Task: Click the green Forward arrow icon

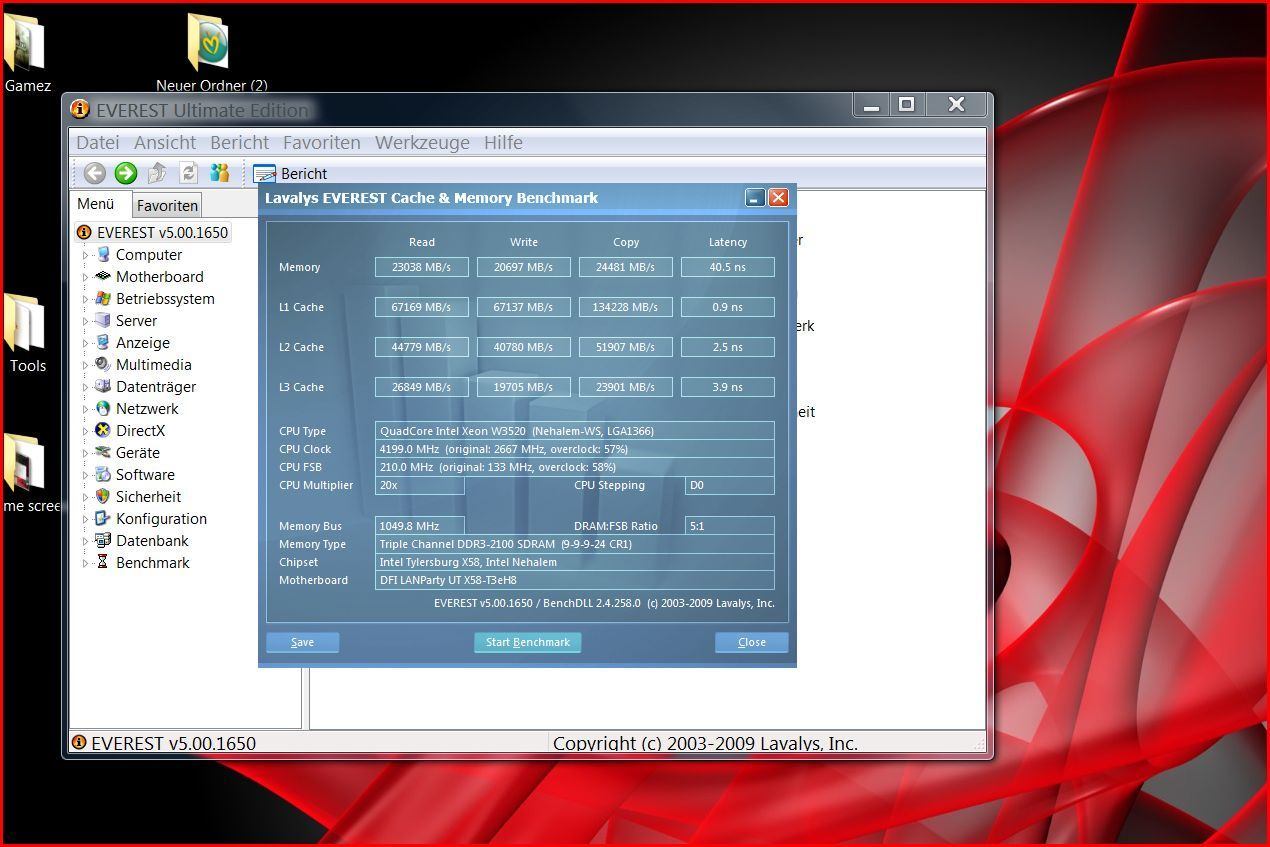Action: click(x=125, y=173)
